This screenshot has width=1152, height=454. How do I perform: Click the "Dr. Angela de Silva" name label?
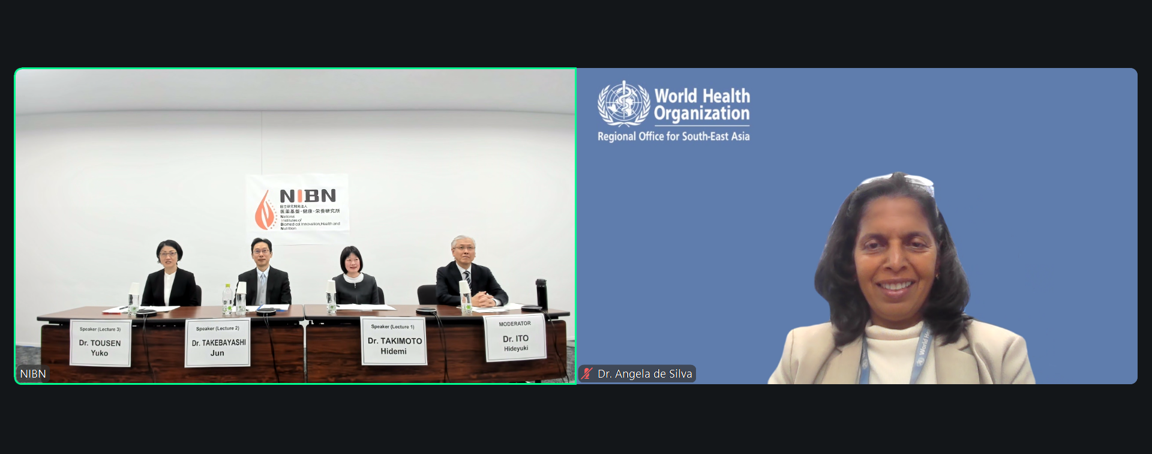point(644,374)
